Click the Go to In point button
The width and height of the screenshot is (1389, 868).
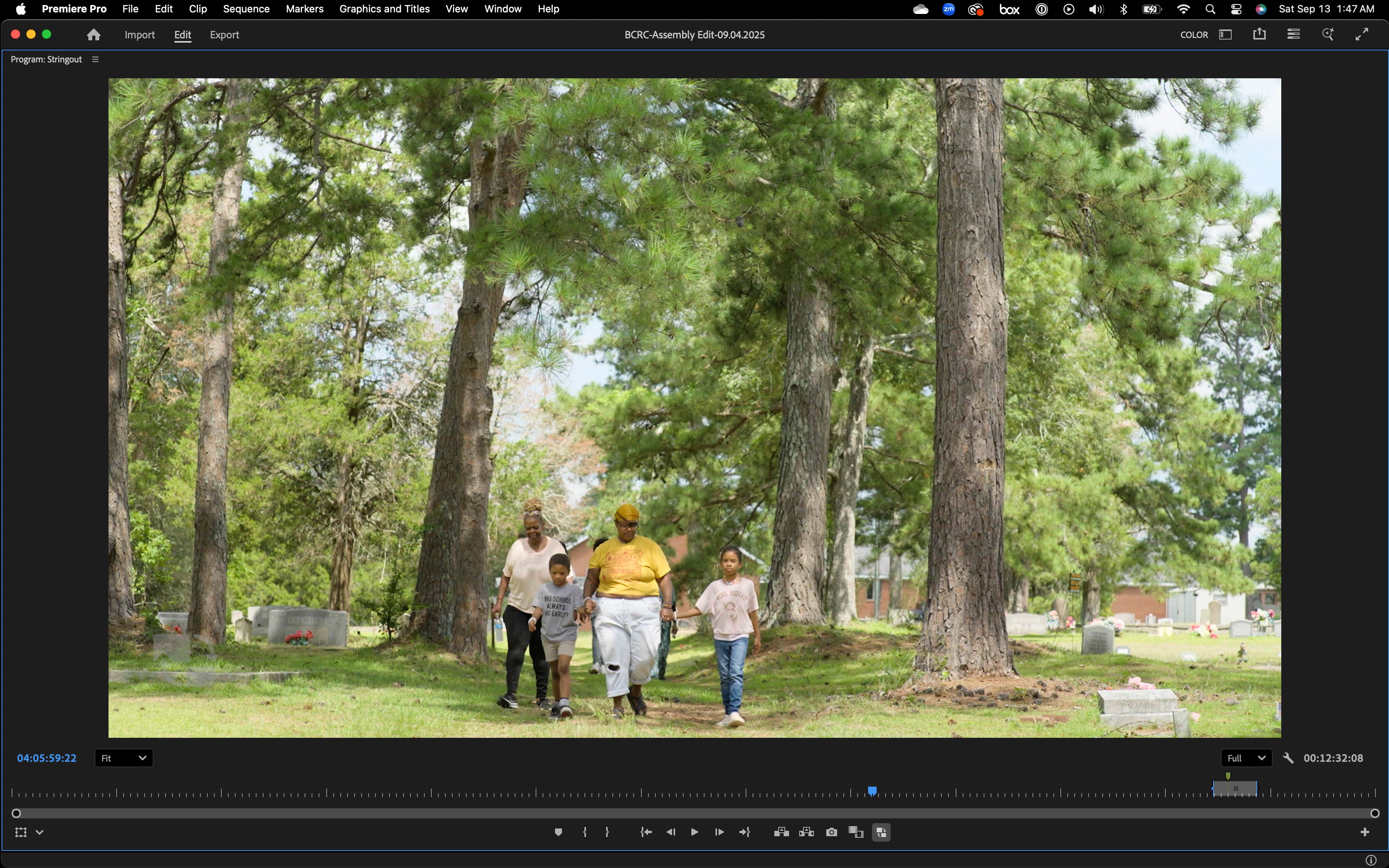(x=646, y=832)
